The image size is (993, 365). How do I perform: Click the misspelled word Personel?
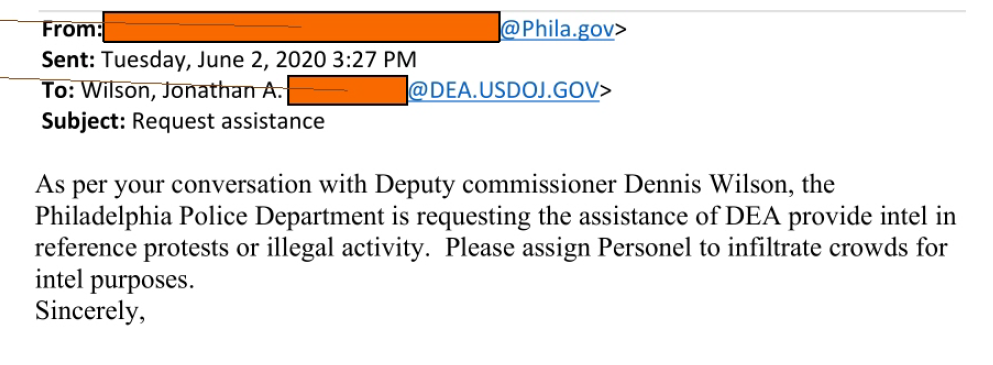[x=646, y=247]
